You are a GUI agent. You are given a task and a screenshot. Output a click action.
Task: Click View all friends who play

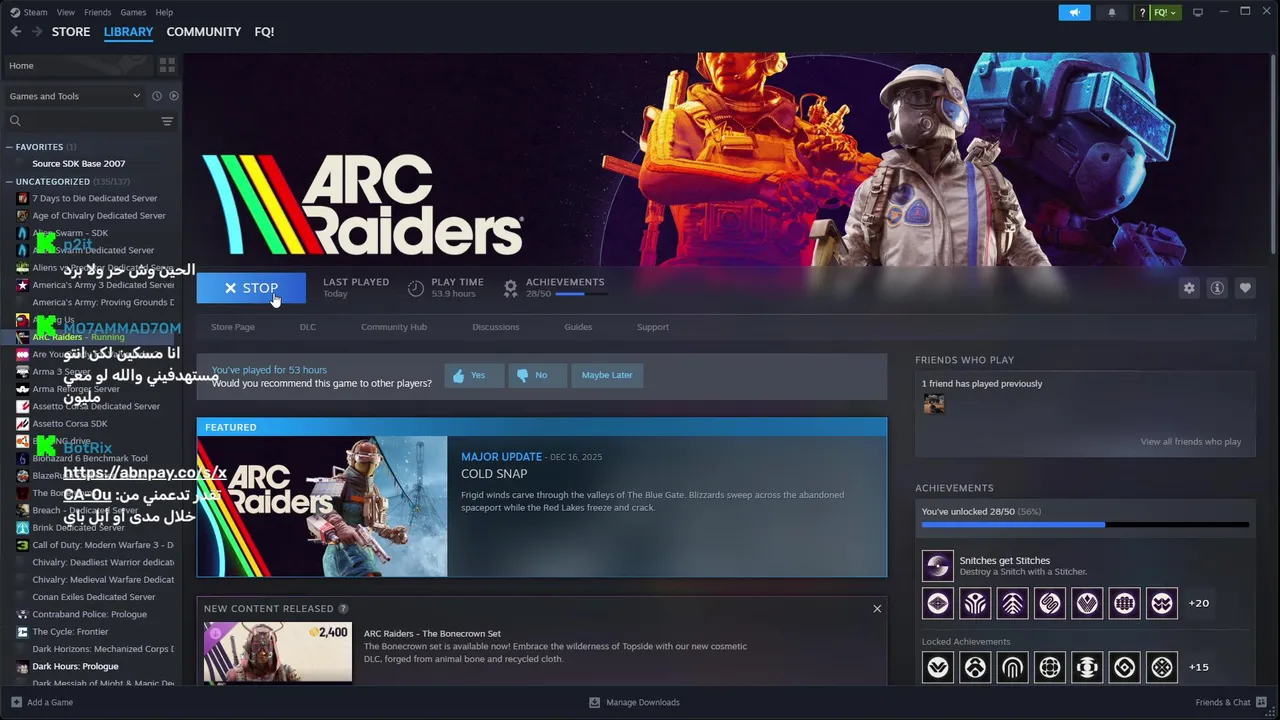1191,442
